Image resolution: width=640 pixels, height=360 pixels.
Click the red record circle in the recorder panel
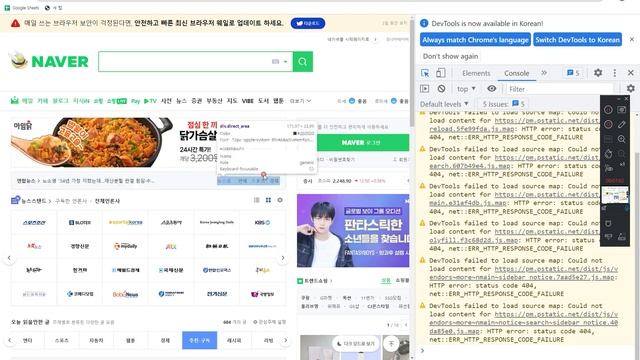click(x=608, y=124)
